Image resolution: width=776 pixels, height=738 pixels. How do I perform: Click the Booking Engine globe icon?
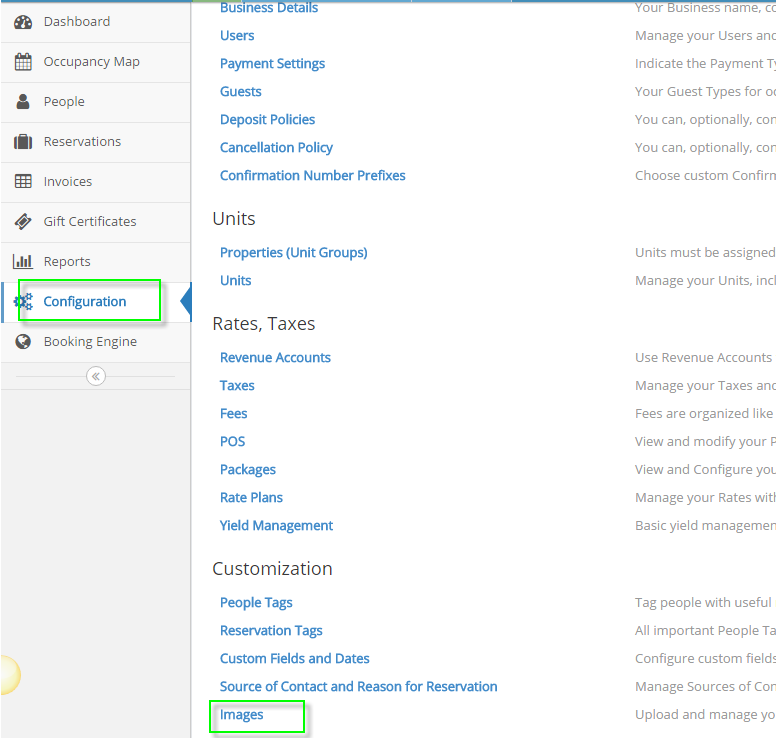(23, 342)
